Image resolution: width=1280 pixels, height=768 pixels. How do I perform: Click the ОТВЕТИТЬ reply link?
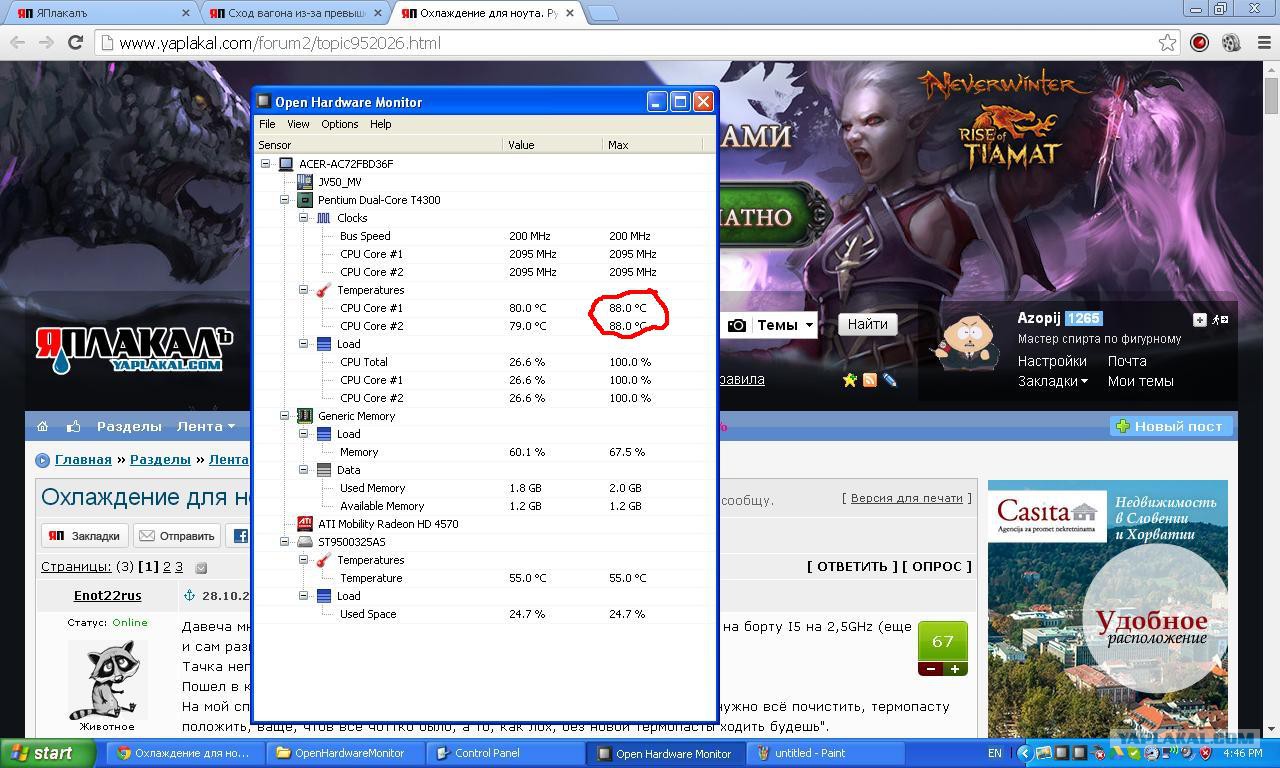[852, 567]
